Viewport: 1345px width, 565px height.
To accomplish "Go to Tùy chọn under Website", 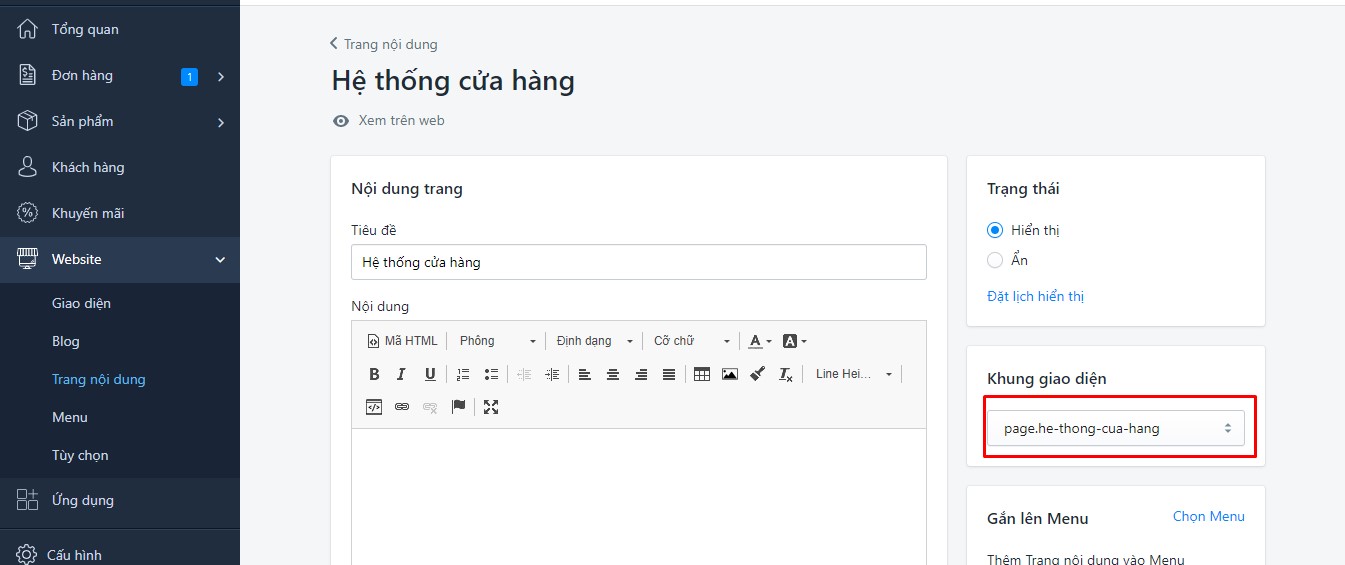I will pyautogui.click(x=80, y=455).
